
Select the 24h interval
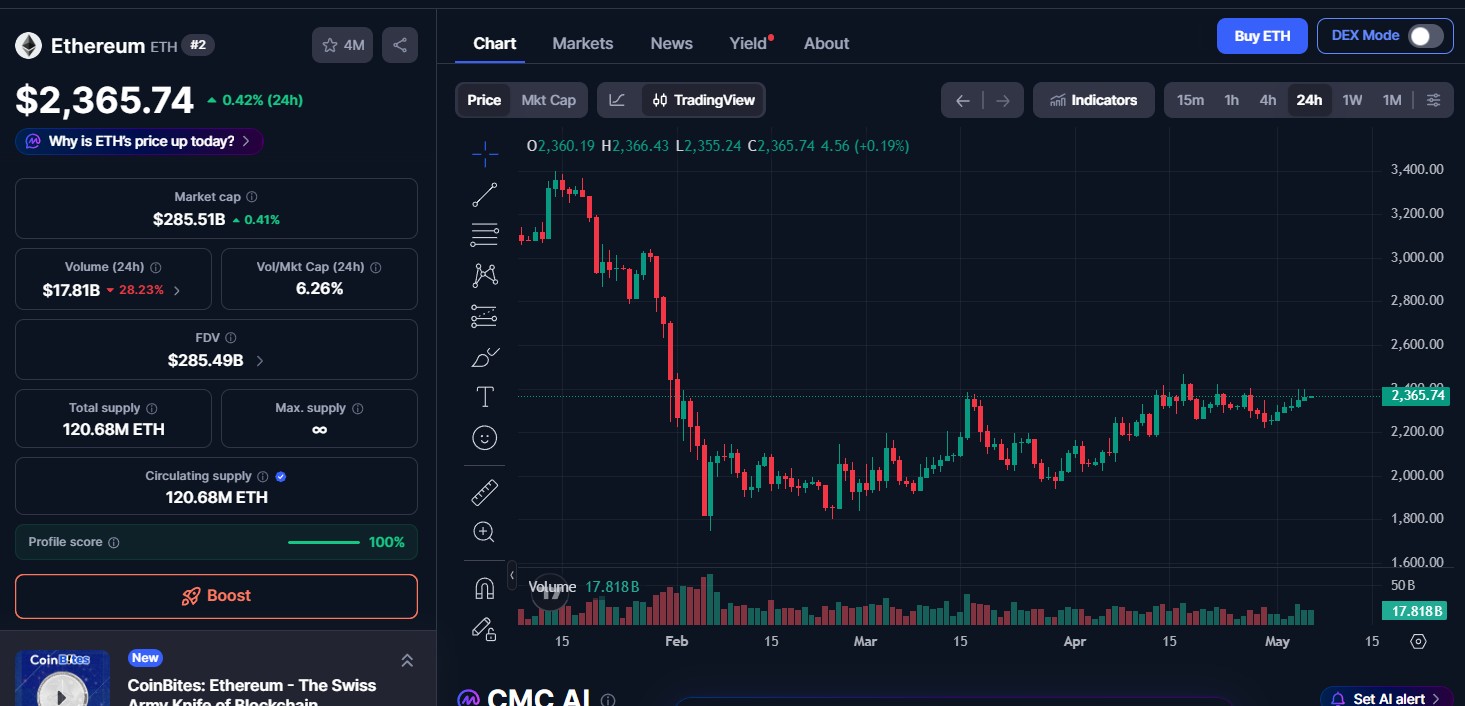pos(1309,100)
